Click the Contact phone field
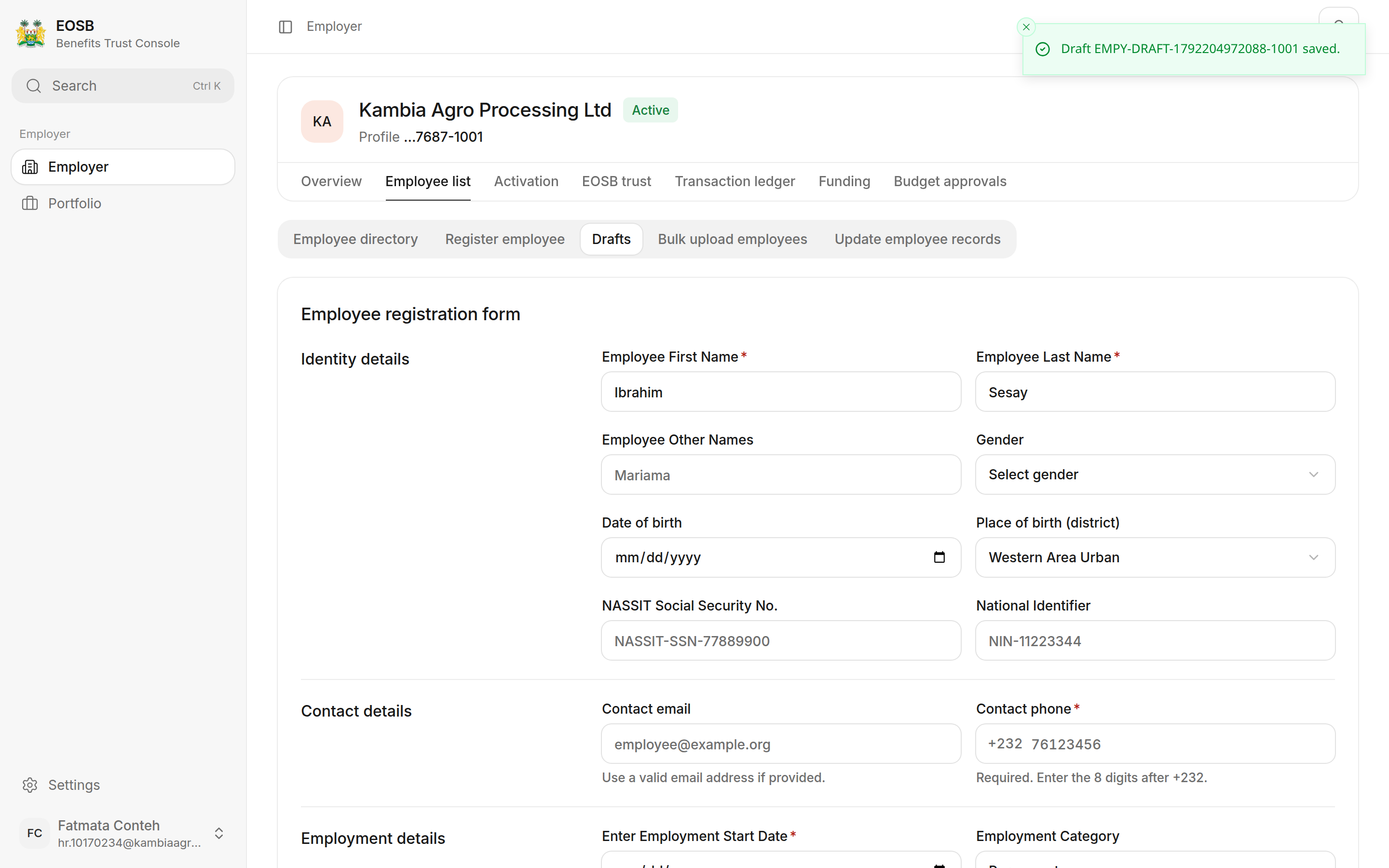1389x868 pixels. 1155,744
